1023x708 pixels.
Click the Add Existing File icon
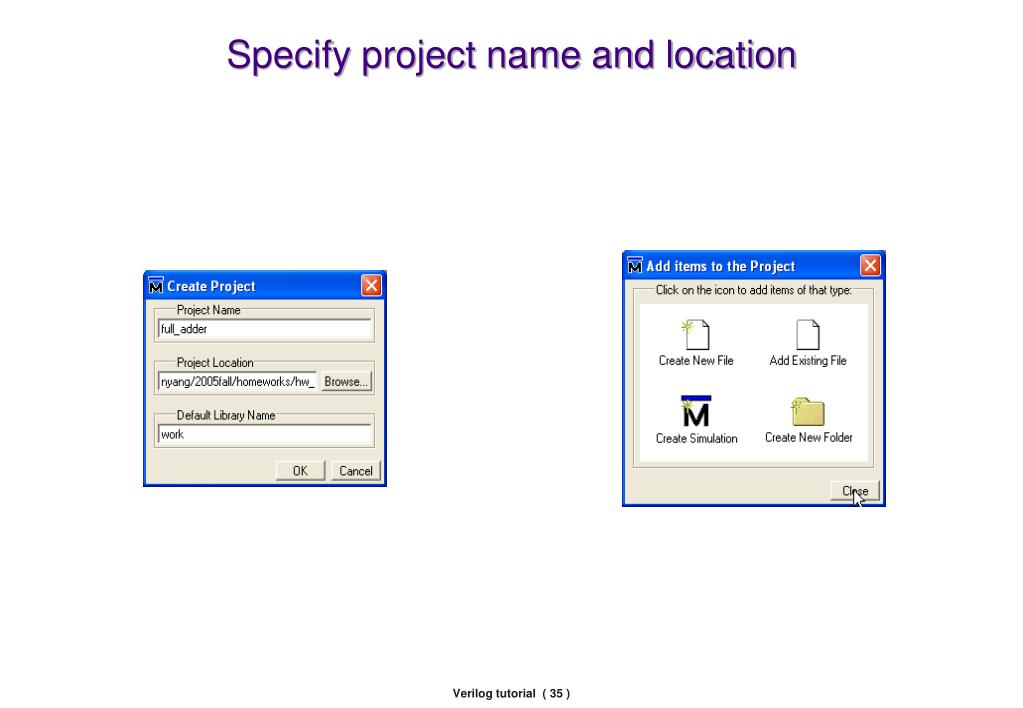[808, 335]
